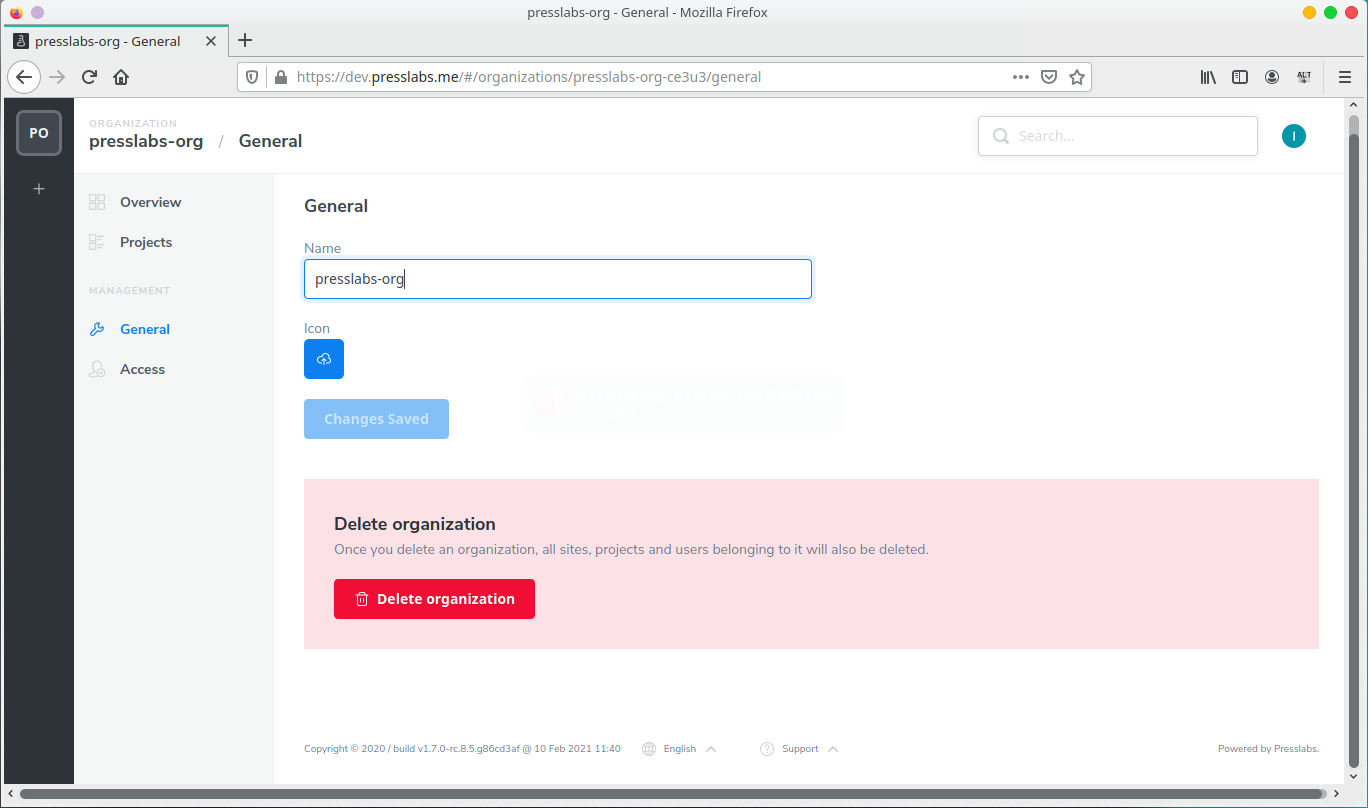Select the presslabs-org - General tab
Viewport: 1368px width, 808px height.
[116, 41]
